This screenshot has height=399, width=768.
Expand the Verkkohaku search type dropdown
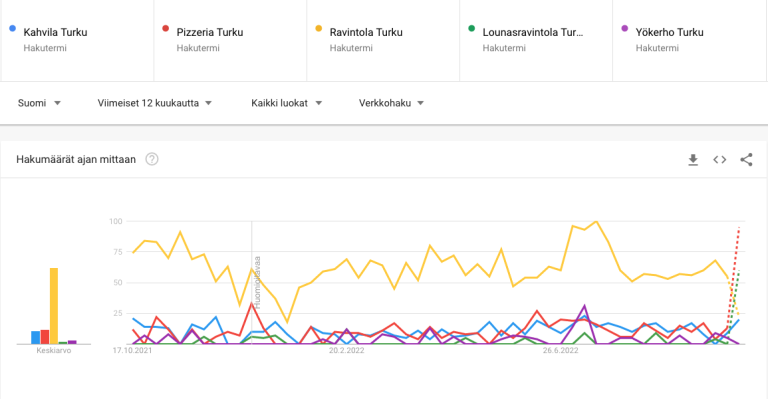tap(391, 103)
